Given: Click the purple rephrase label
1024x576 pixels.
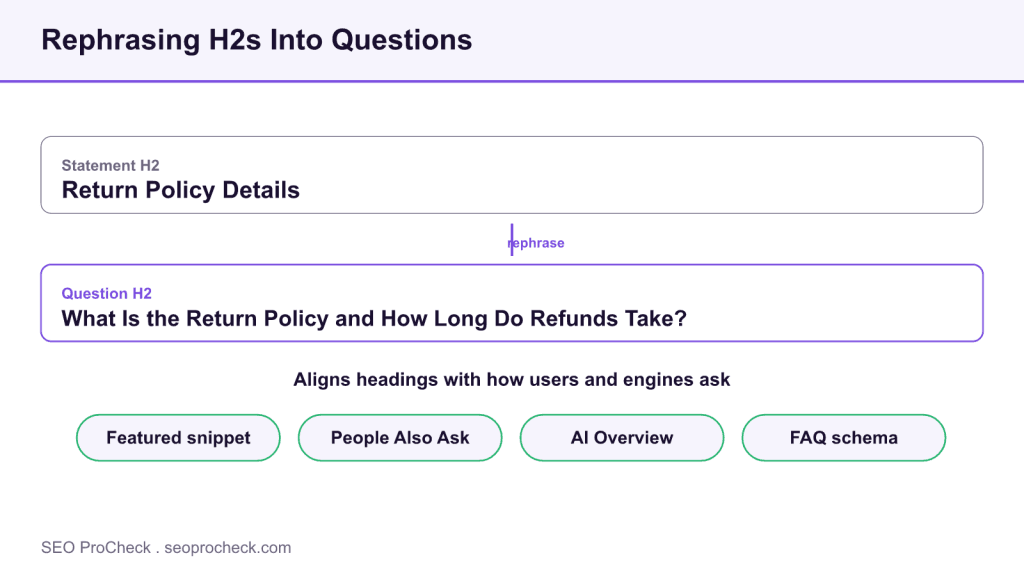Looking at the screenshot, I should tap(536, 243).
